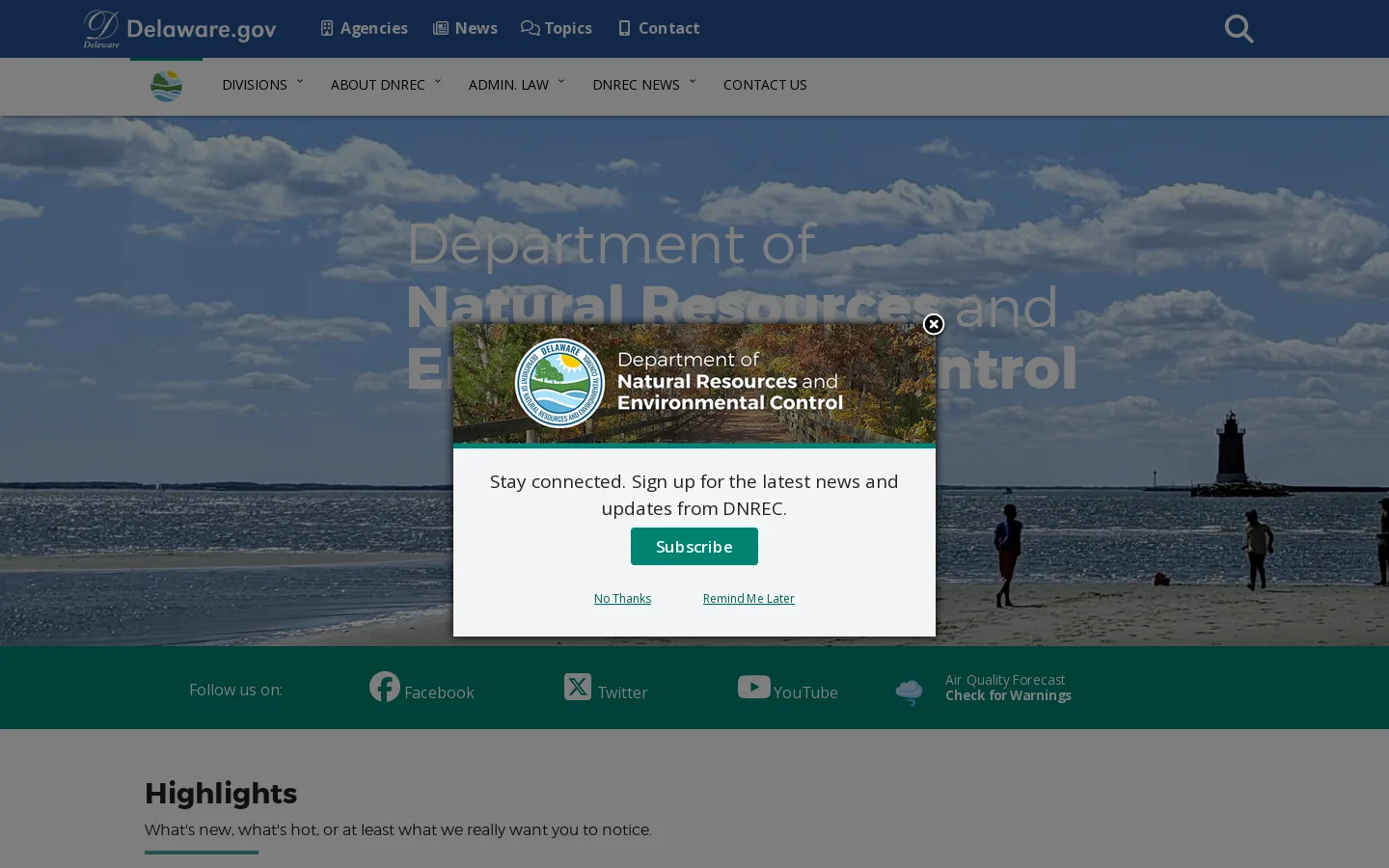Click the Highlights heading
Image resolution: width=1389 pixels, height=868 pixels.
point(221,793)
